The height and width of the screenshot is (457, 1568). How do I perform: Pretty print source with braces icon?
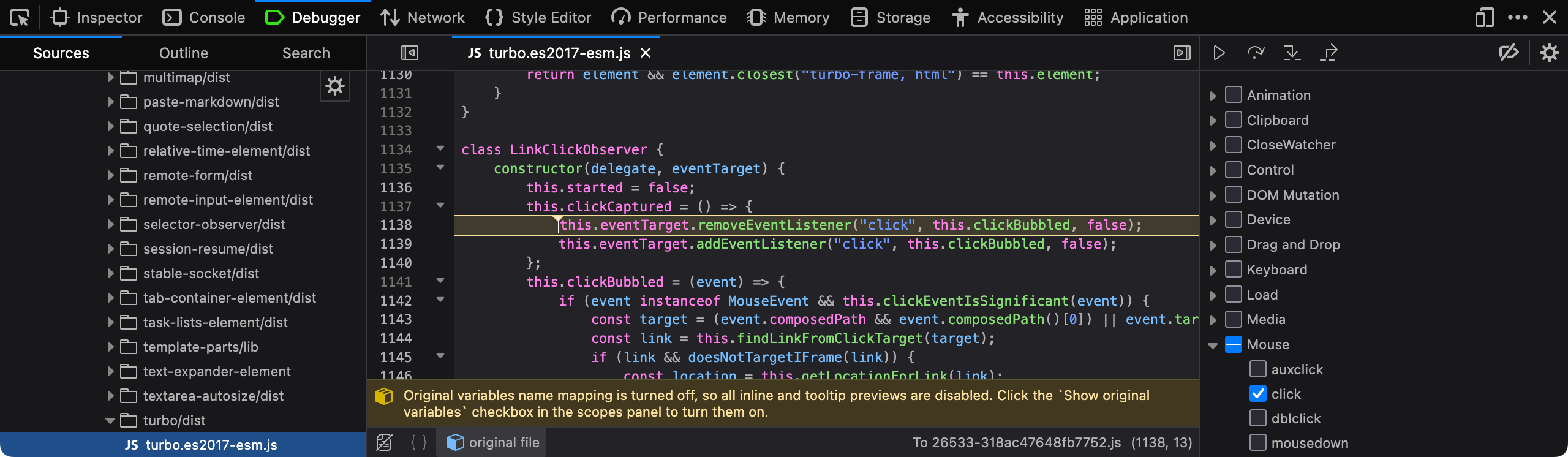[x=419, y=442]
